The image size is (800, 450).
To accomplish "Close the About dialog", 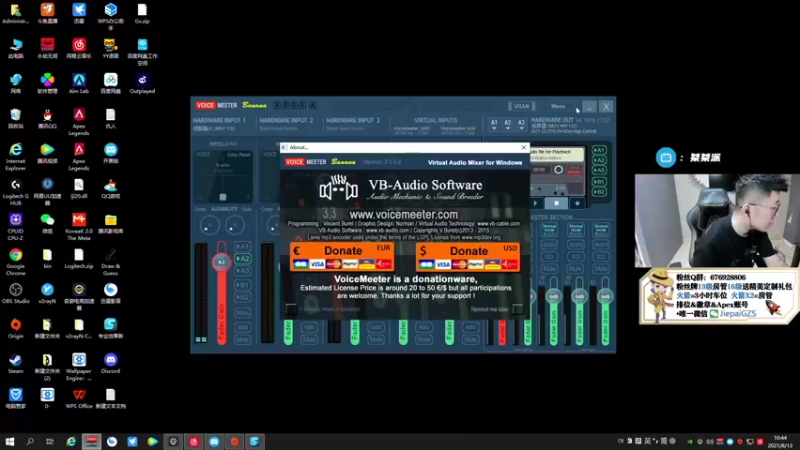I will pos(523,147).
